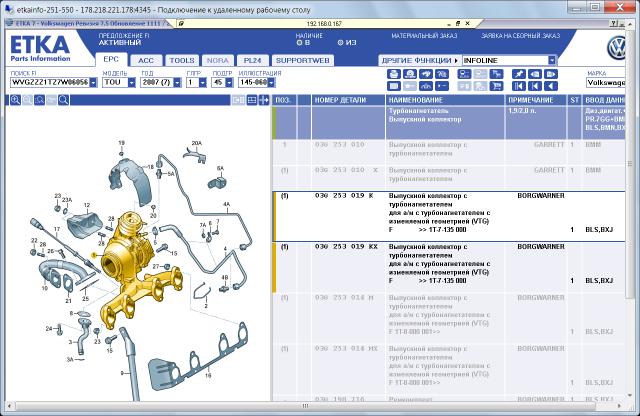This screenshot has width=640, height=416.
Task: Switch to the PL24 tab
Action: (x=252, y=60)
